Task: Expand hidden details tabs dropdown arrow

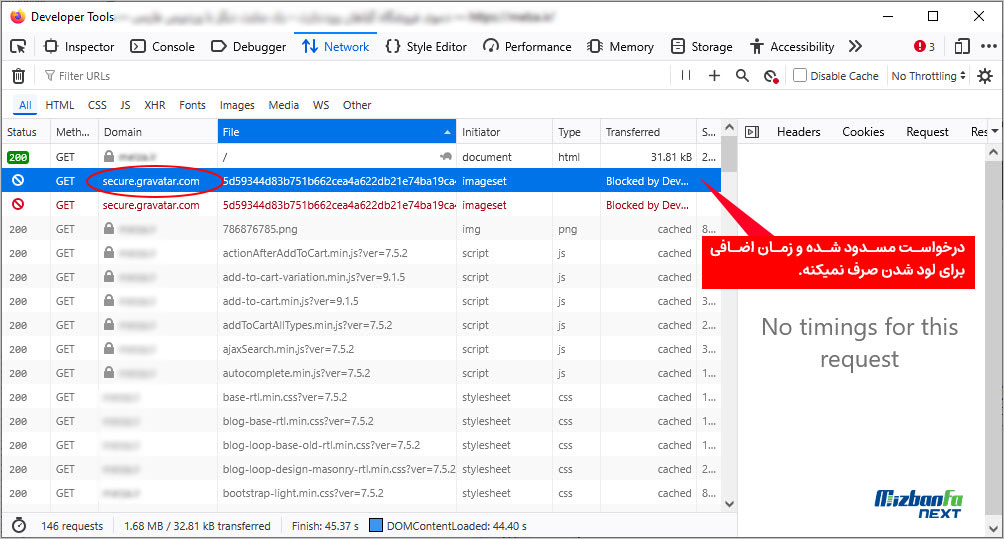Action: coord(995,132)
